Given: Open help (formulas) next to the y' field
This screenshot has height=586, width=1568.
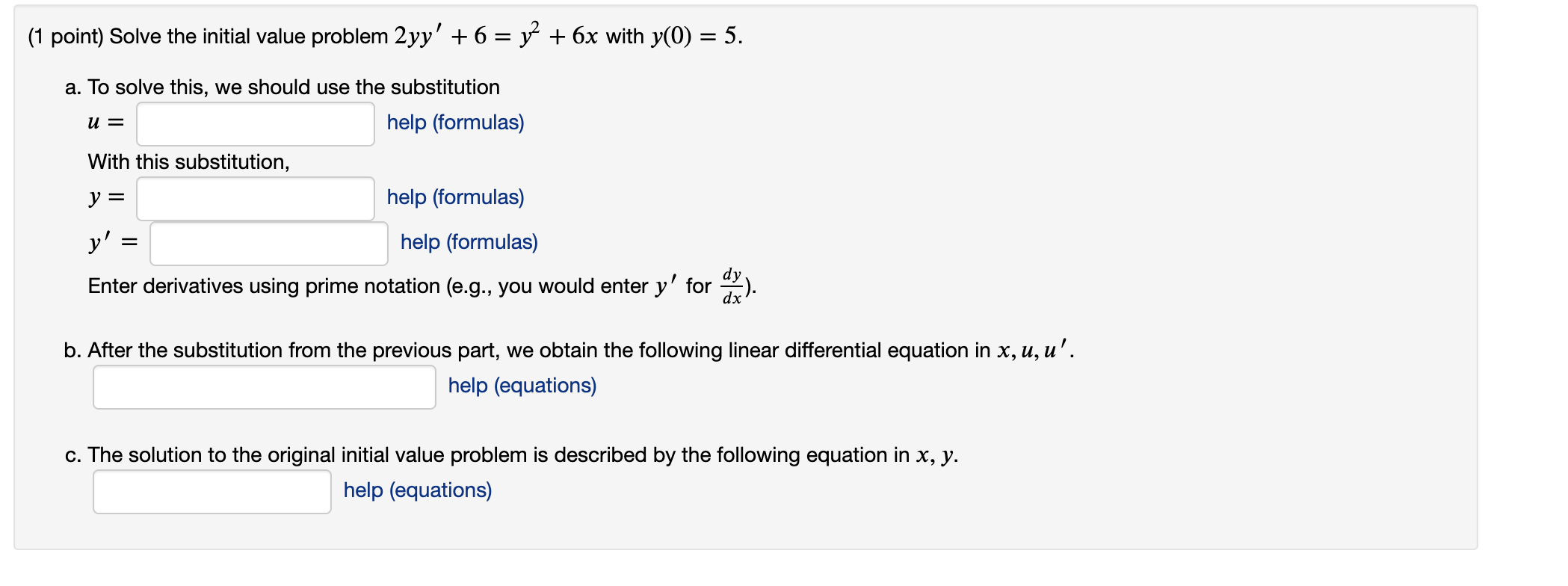Looking at the screenshot, I should pos(468,241).
